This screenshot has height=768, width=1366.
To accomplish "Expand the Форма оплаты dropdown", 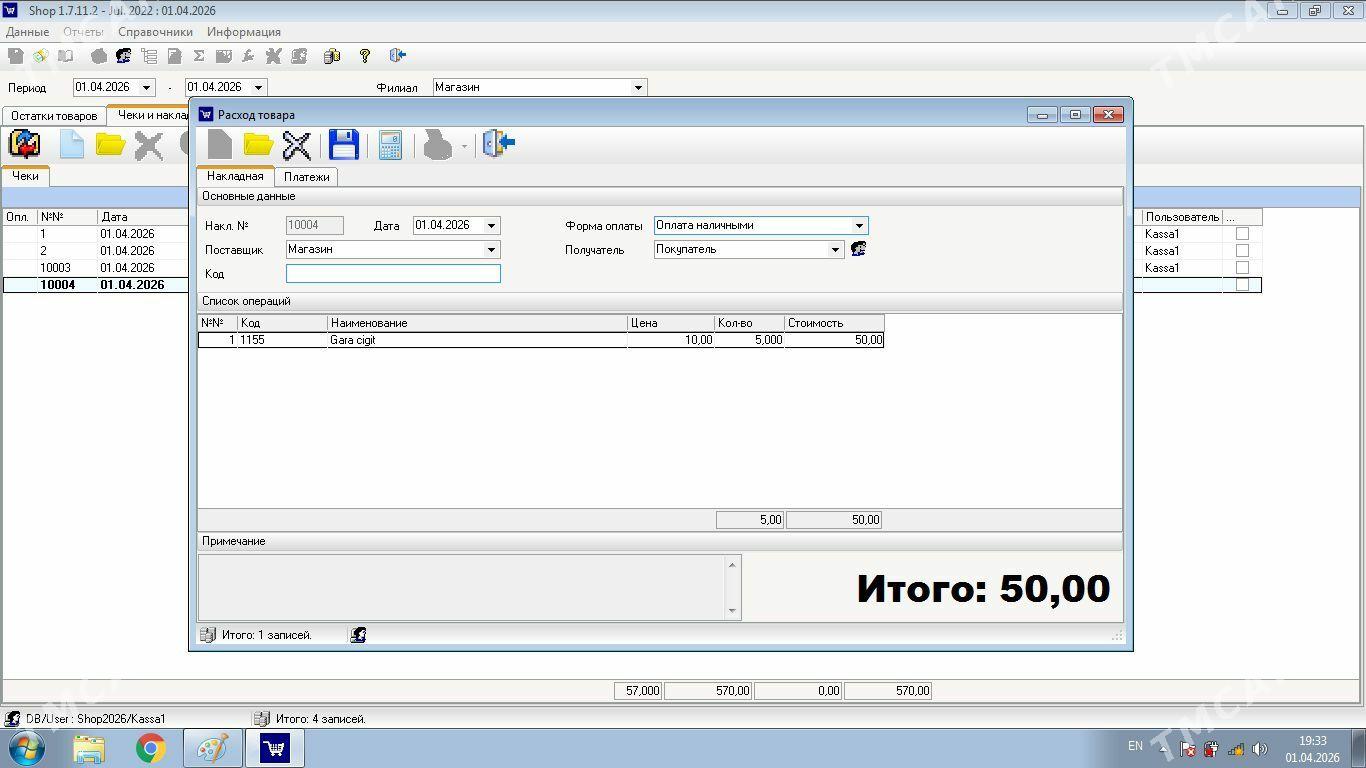I will 859,226.
